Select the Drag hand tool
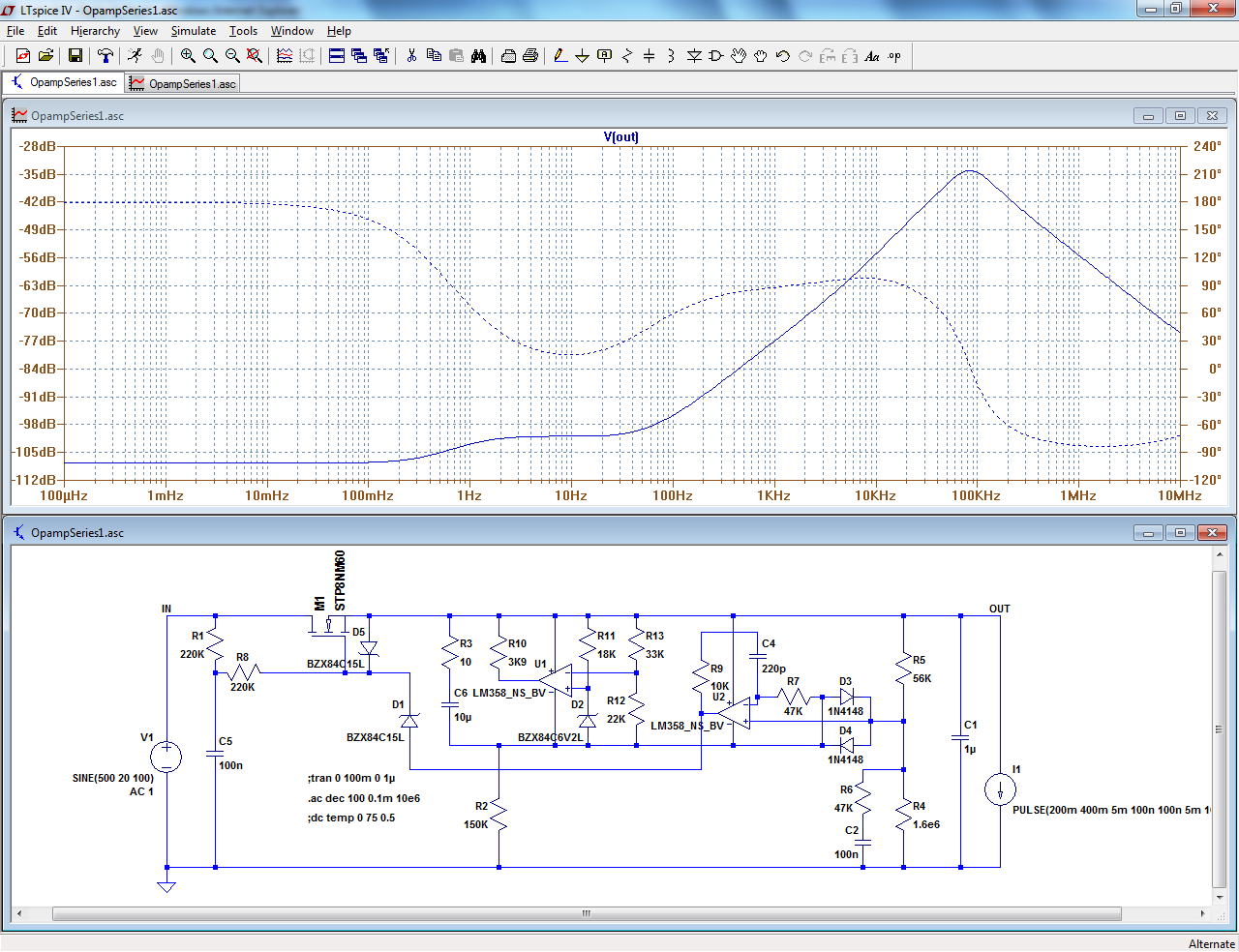Screen dimensions: 1239x952 (761, 56)
